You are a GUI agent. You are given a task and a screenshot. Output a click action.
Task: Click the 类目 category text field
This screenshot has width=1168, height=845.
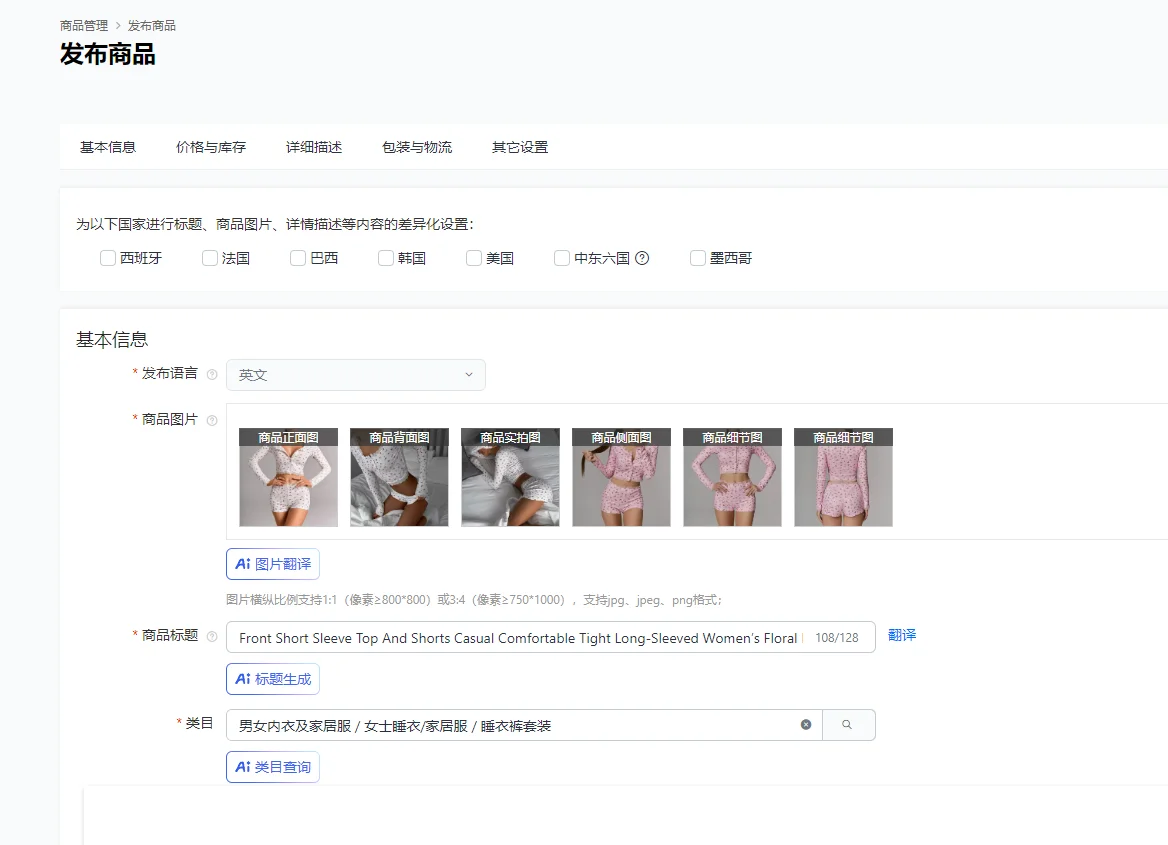pos(524,725)
